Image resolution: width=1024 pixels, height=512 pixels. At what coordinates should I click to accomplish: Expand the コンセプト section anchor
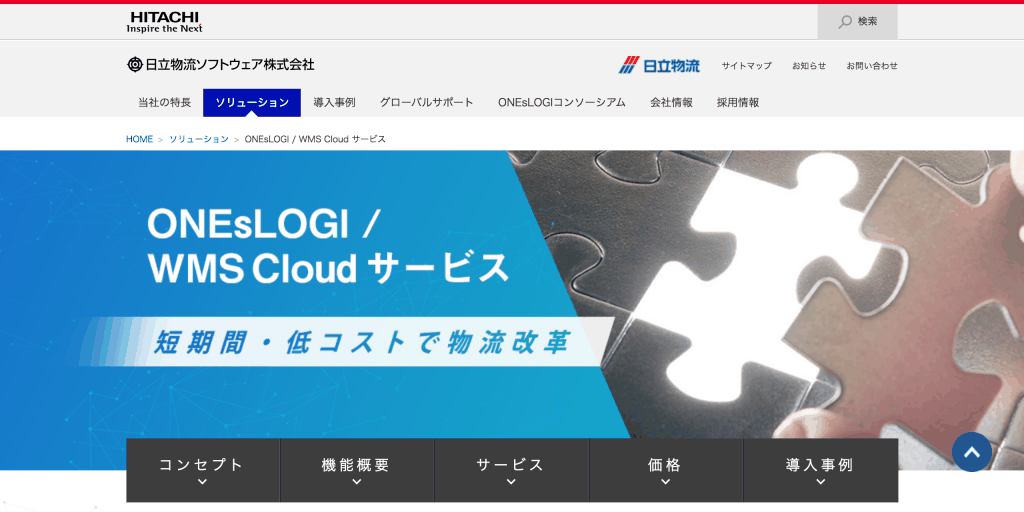click(x=202, y=470)
